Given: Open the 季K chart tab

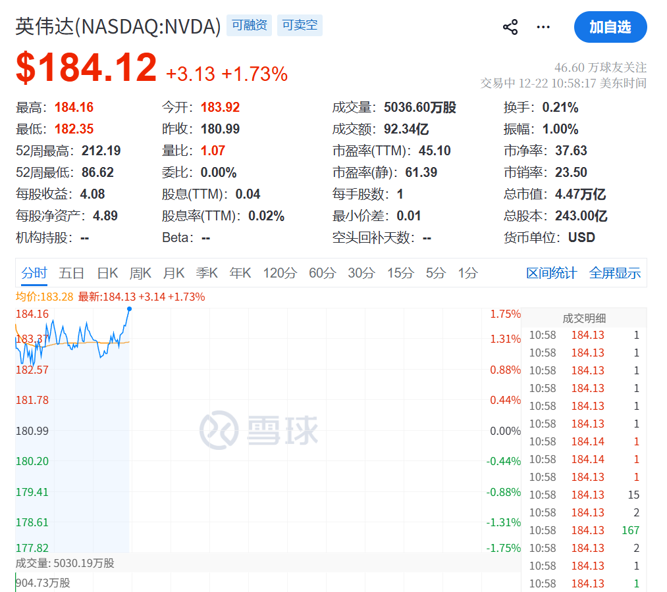Looking at the screenshot, I should (207, 273).
